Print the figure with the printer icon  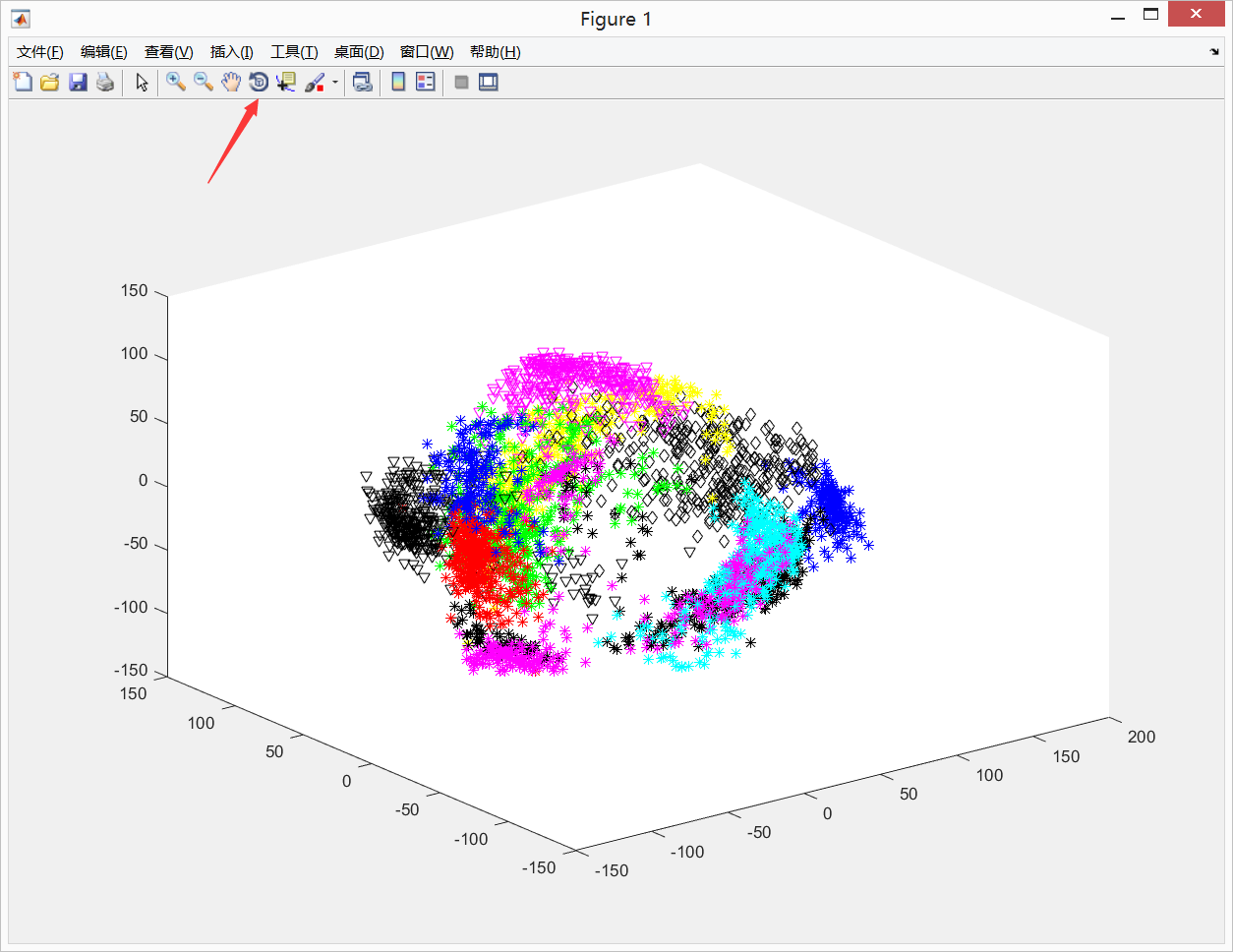tap(105, 83)
